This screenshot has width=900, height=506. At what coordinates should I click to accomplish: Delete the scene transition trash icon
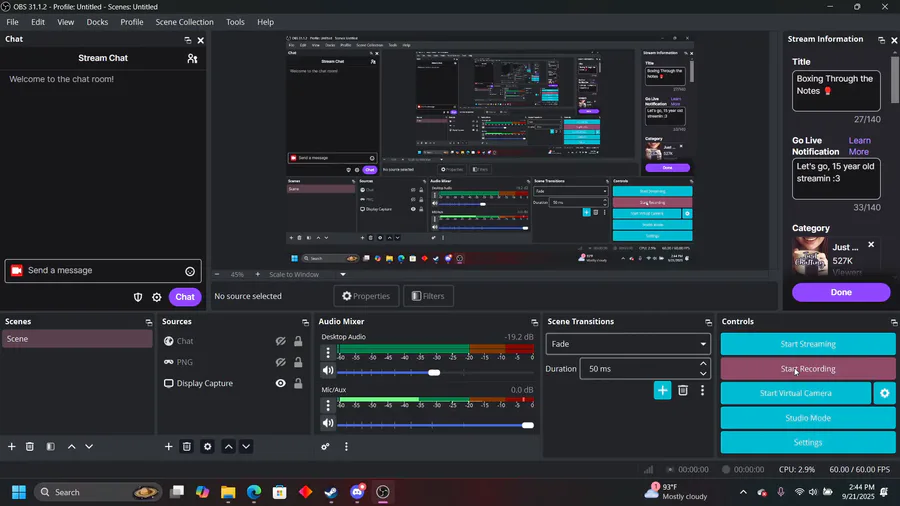[683, 390]
